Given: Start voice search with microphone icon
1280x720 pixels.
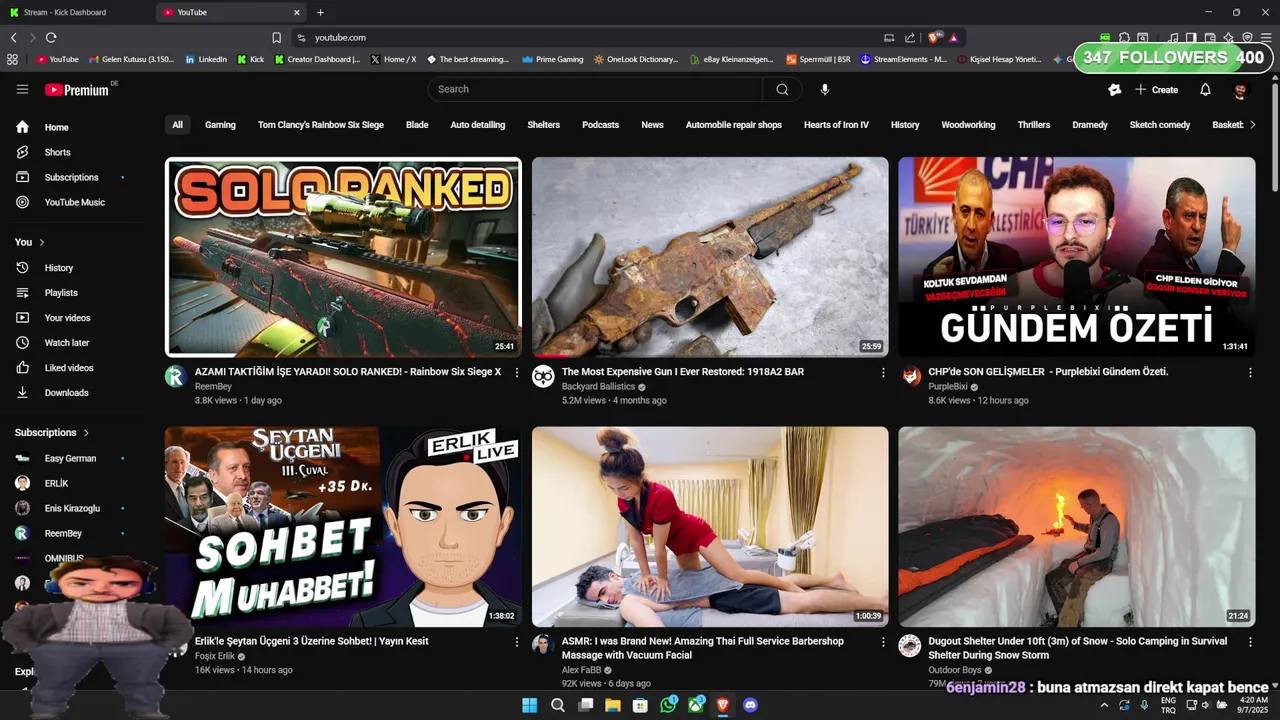Looking at the screenshot, I should point(825,89).
